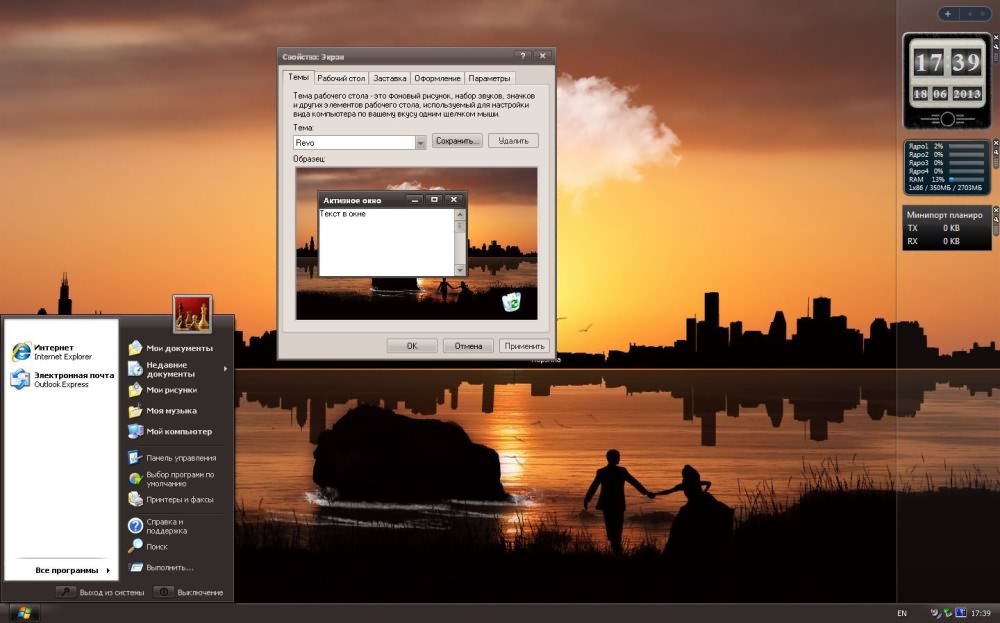Click the Поиск magnifier item
Viewport: 1000px width, 623px height.
point(156,547)
